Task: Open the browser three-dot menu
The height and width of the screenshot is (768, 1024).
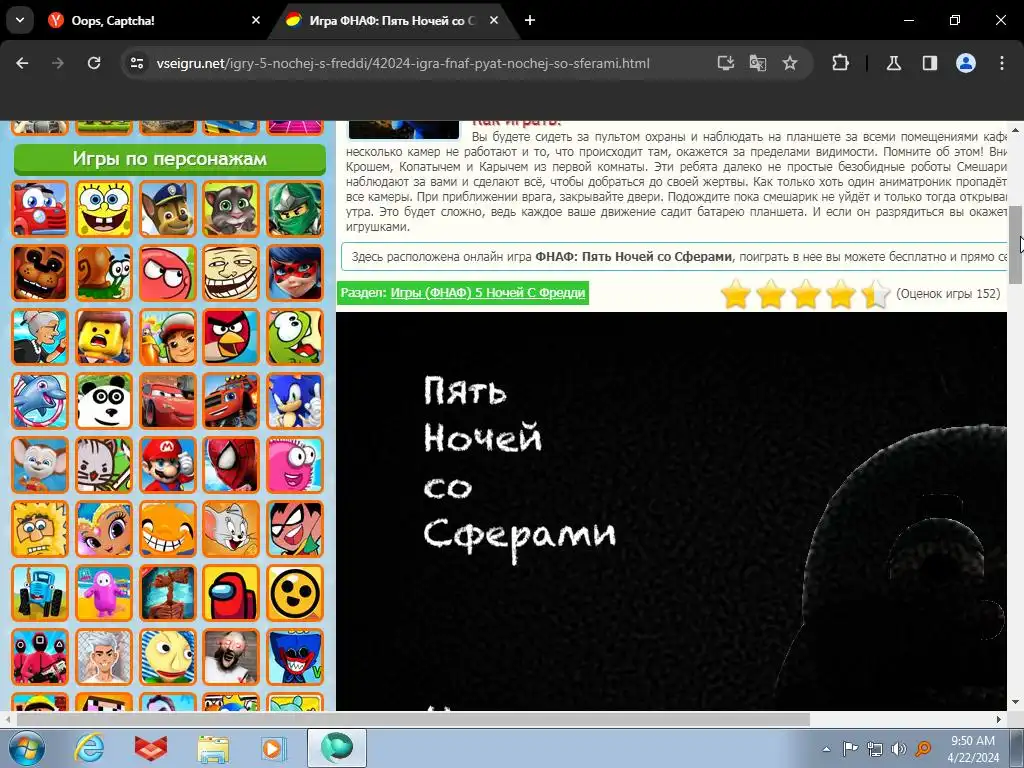Action: click(x=1002, y=63)
